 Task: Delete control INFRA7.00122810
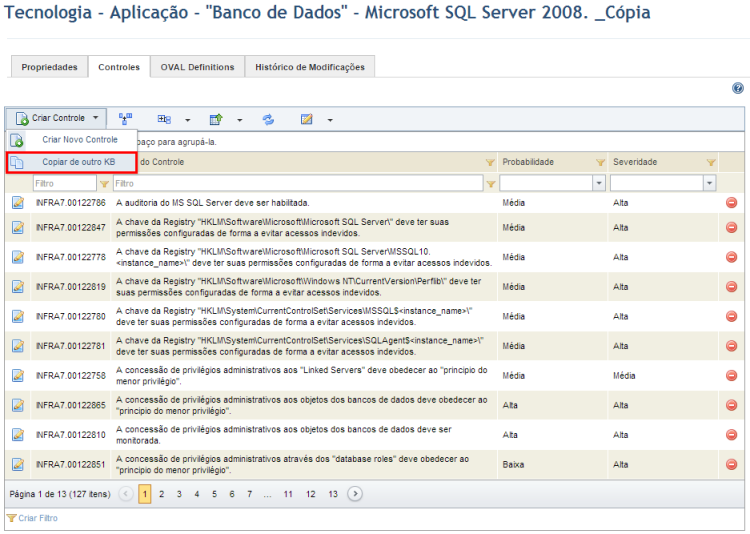(731, 435)
